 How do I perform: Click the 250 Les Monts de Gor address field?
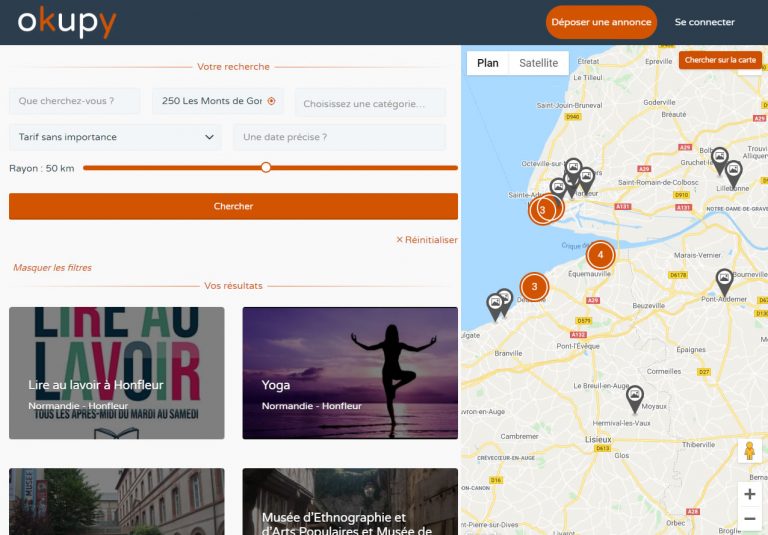[217, 101]
